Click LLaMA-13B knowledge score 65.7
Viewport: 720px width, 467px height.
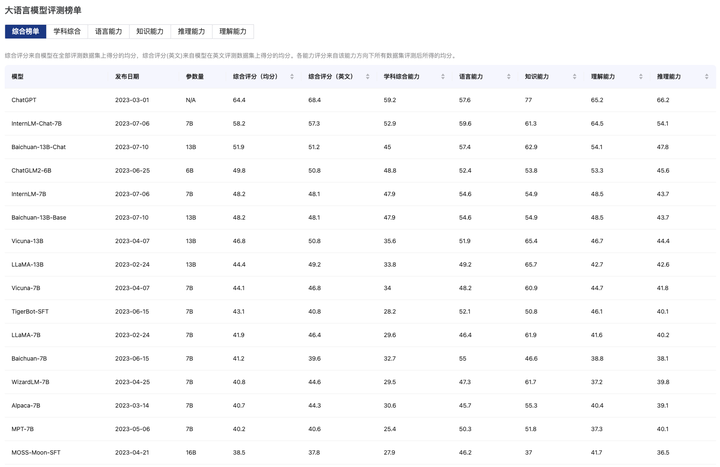531,264
